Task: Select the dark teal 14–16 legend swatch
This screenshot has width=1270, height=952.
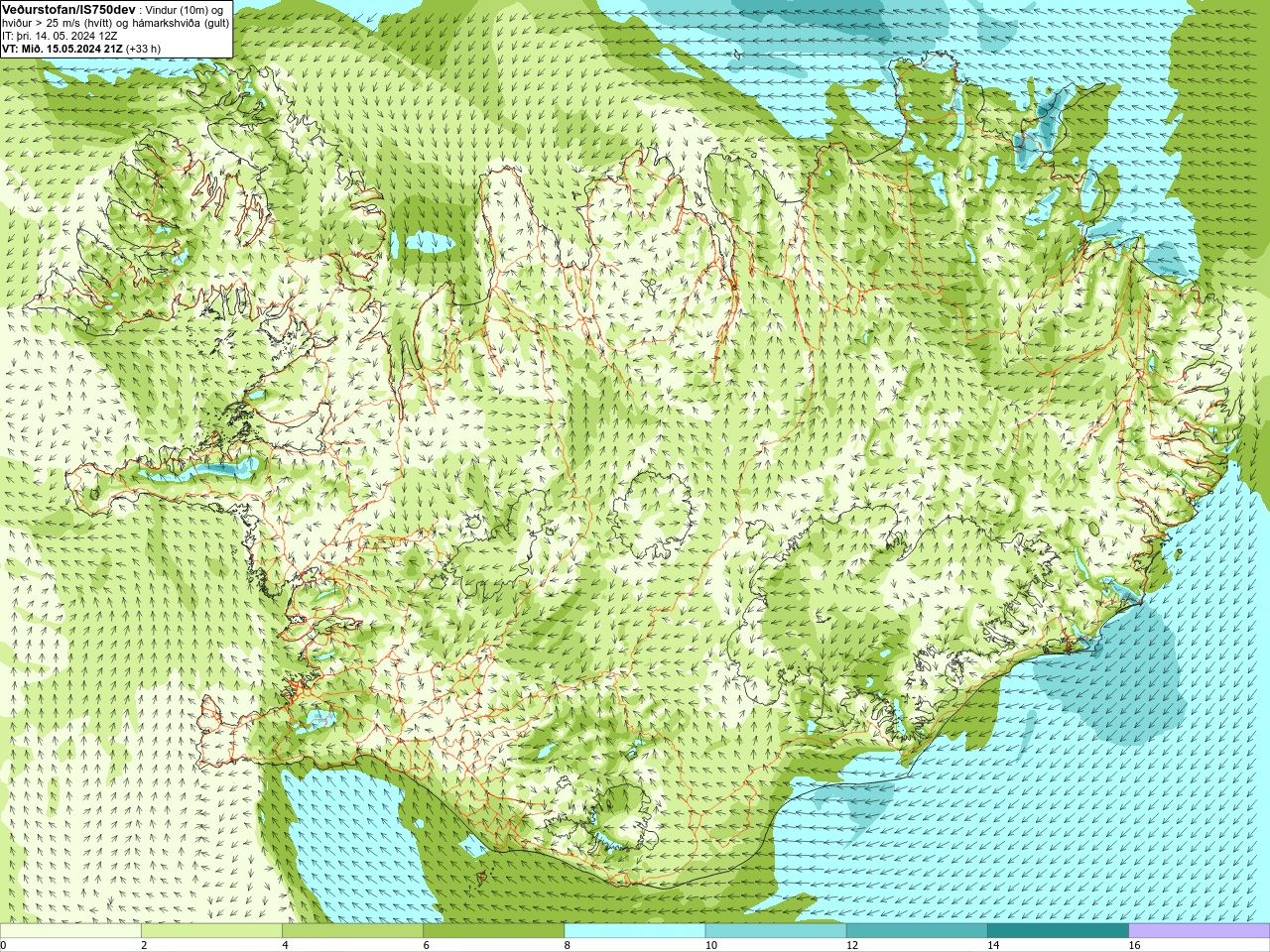Action: click(x=1058, y=931)
